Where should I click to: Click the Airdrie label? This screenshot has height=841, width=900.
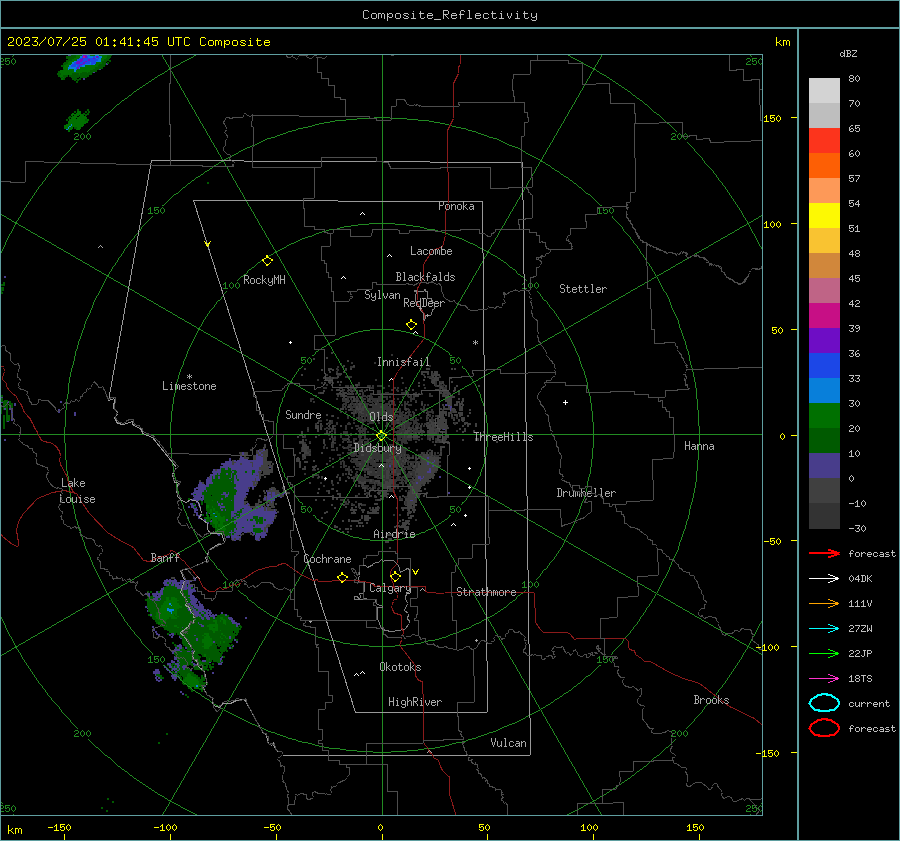click(394, 534)
